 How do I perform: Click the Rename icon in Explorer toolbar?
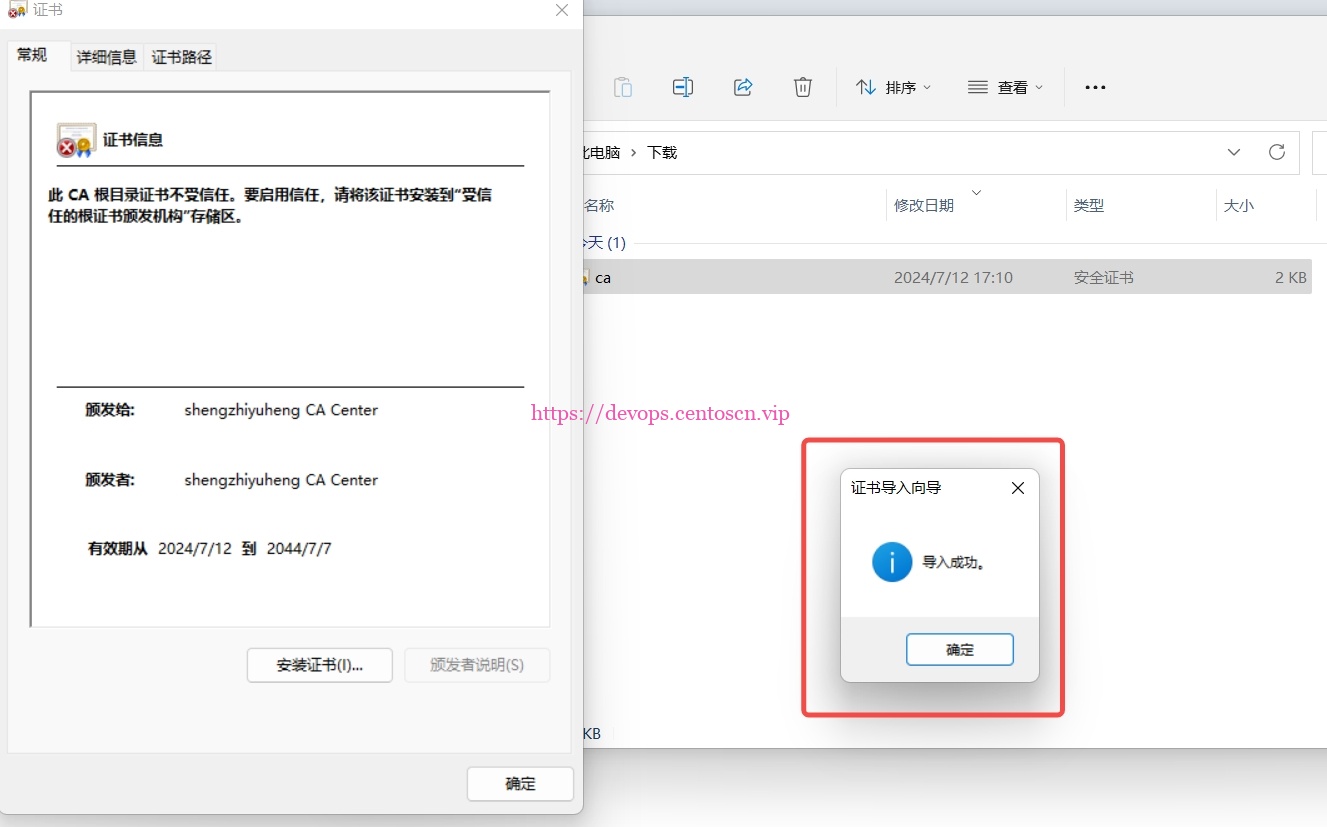point(683,87)
